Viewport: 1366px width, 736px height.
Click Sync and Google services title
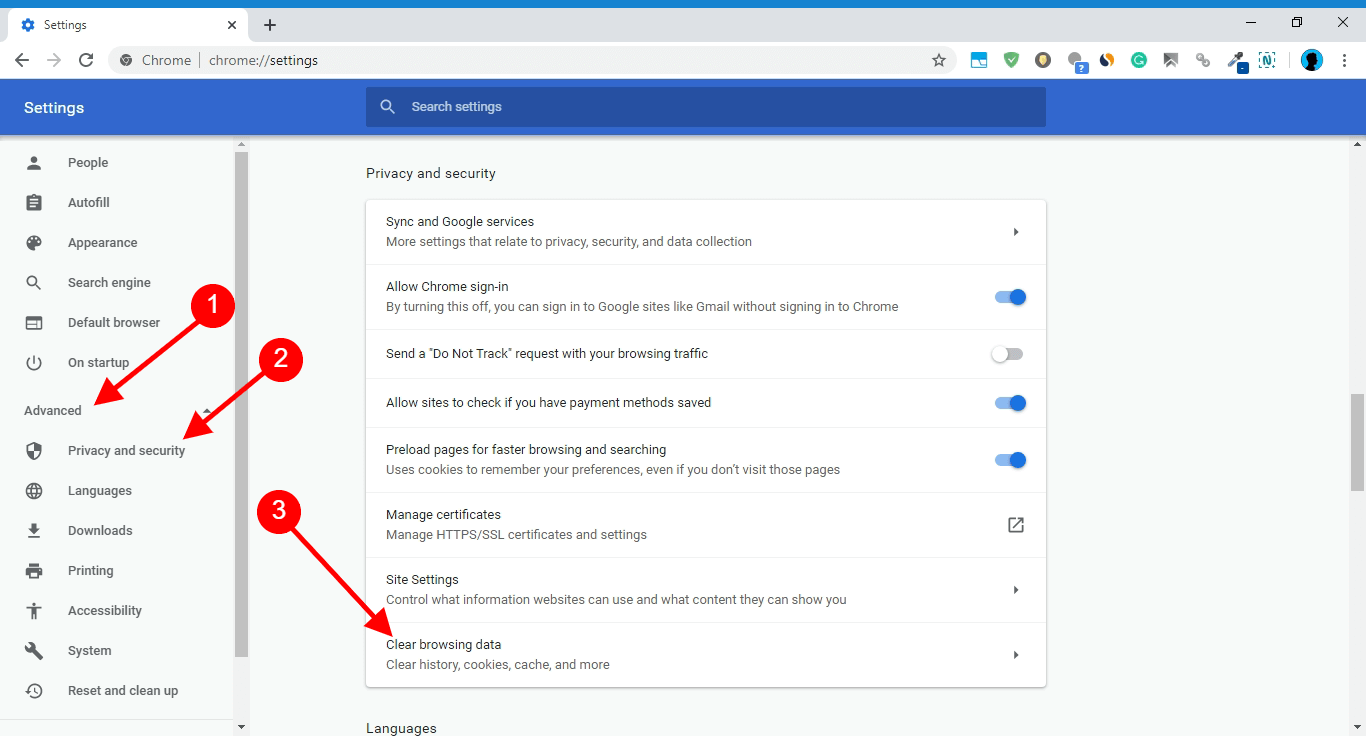point(460,222)
